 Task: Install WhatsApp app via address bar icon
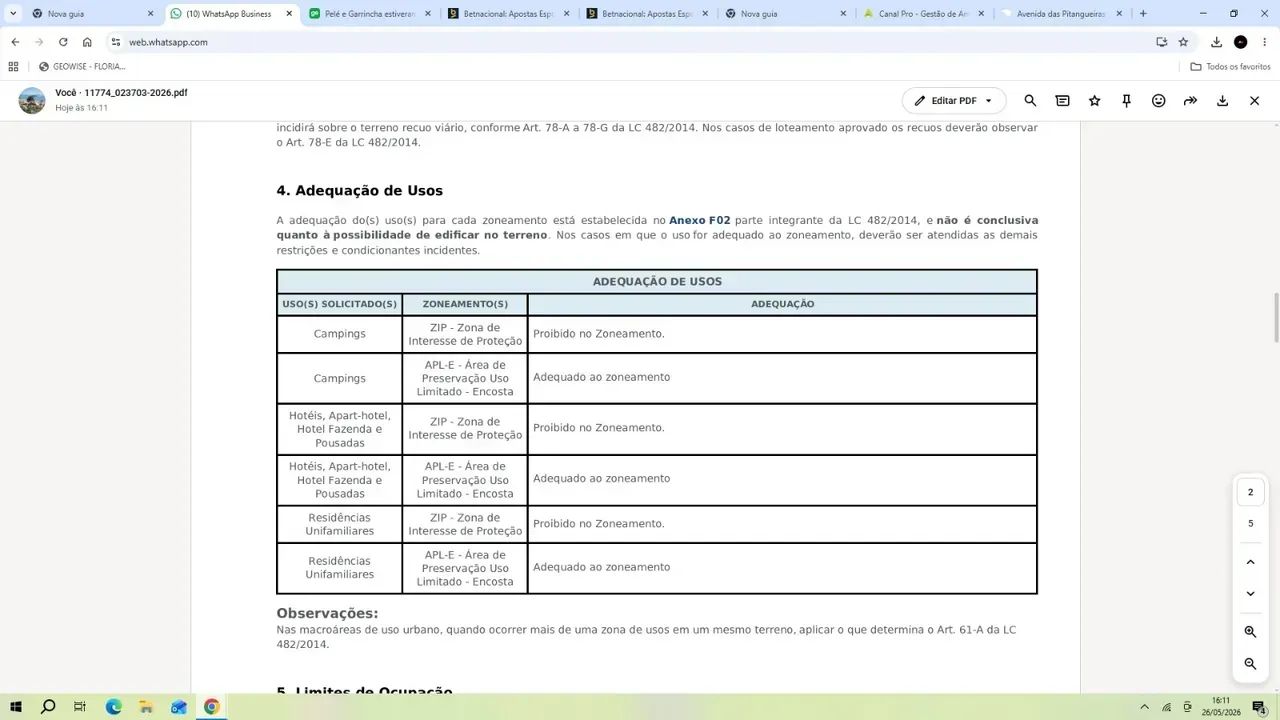1161,42
